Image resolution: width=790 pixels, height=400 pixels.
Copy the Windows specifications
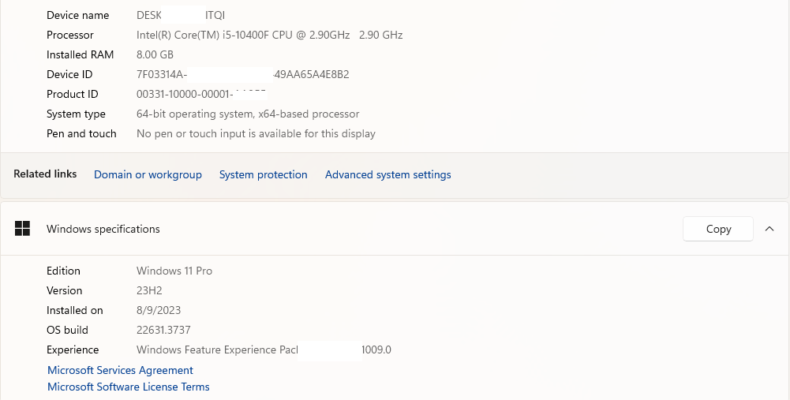[718, 229]
